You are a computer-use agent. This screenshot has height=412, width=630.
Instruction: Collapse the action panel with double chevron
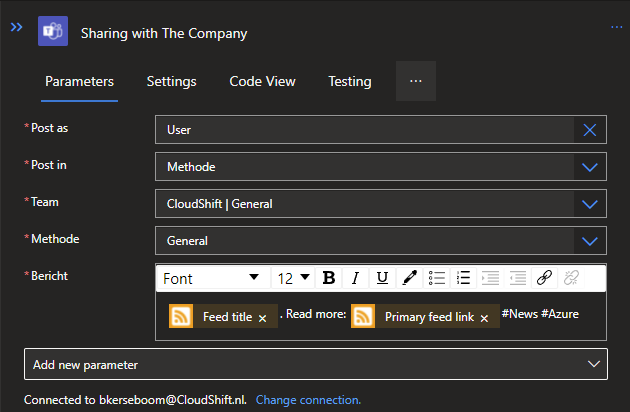[16, 27]
